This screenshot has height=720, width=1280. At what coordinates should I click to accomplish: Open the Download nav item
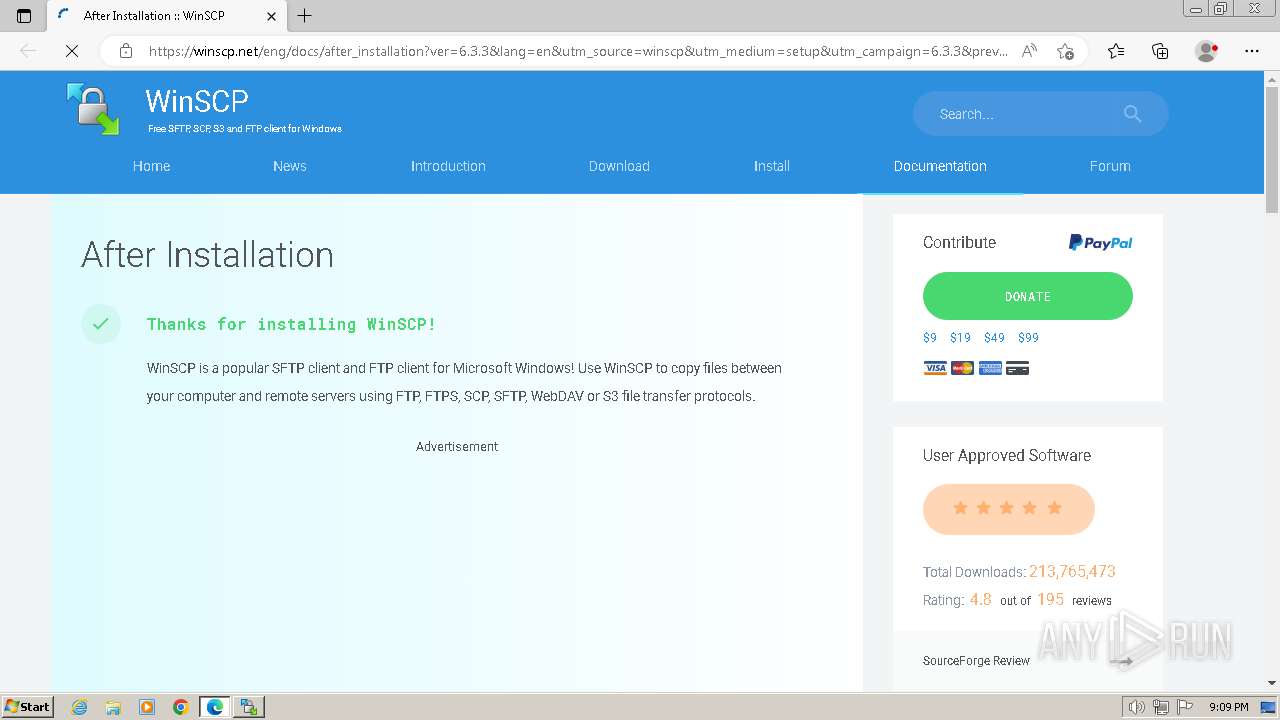[x=619, y=166]
